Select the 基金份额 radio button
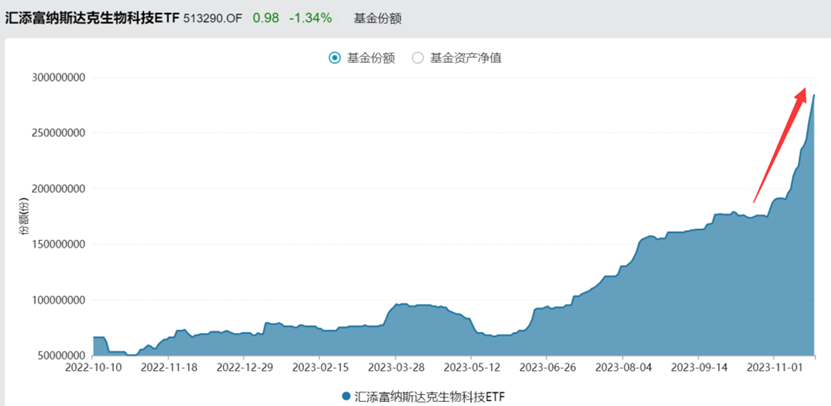 [x=334, y=58]
